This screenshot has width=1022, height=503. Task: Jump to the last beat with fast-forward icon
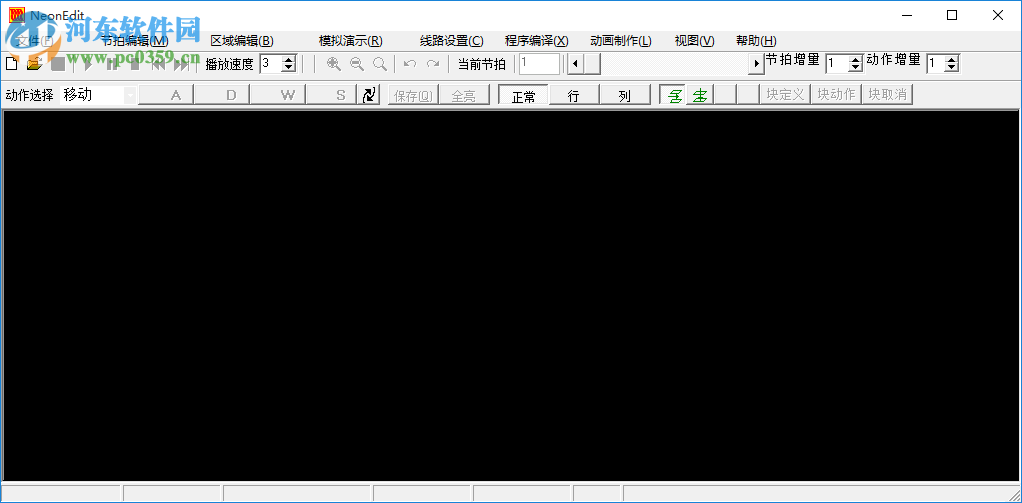click(182, 64)
